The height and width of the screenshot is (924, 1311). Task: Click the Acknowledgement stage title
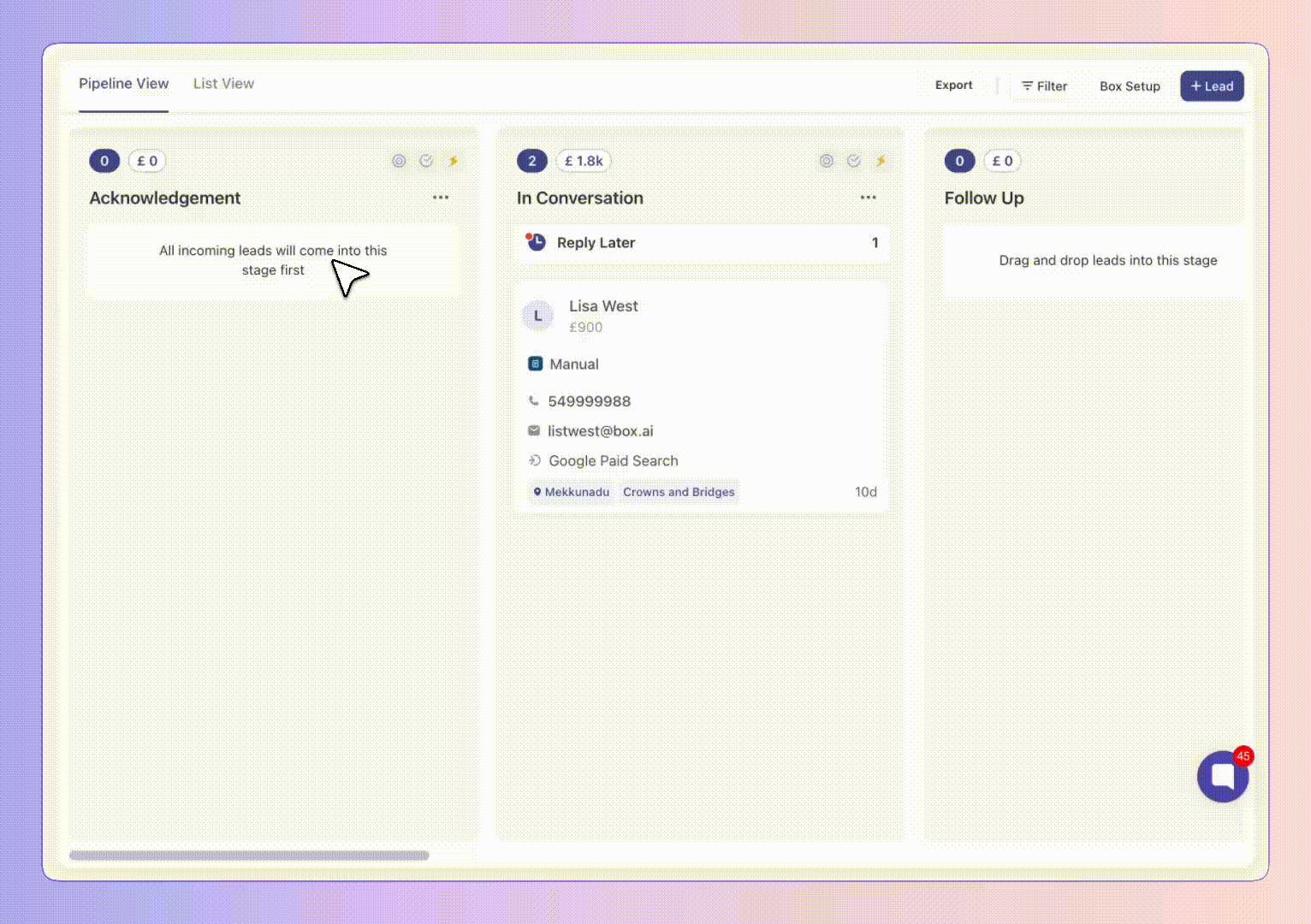click(165, 198)
